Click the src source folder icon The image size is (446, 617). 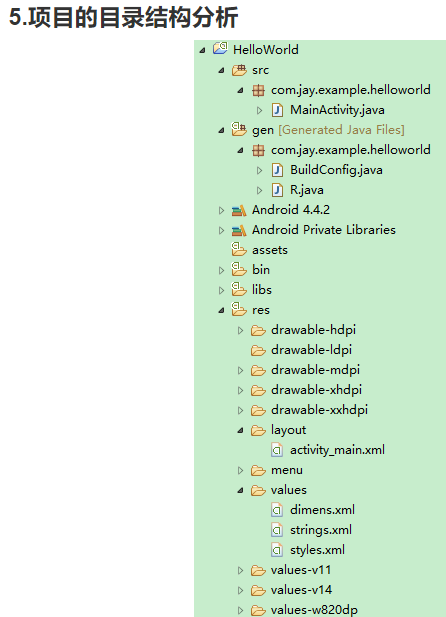pos(239,70)
